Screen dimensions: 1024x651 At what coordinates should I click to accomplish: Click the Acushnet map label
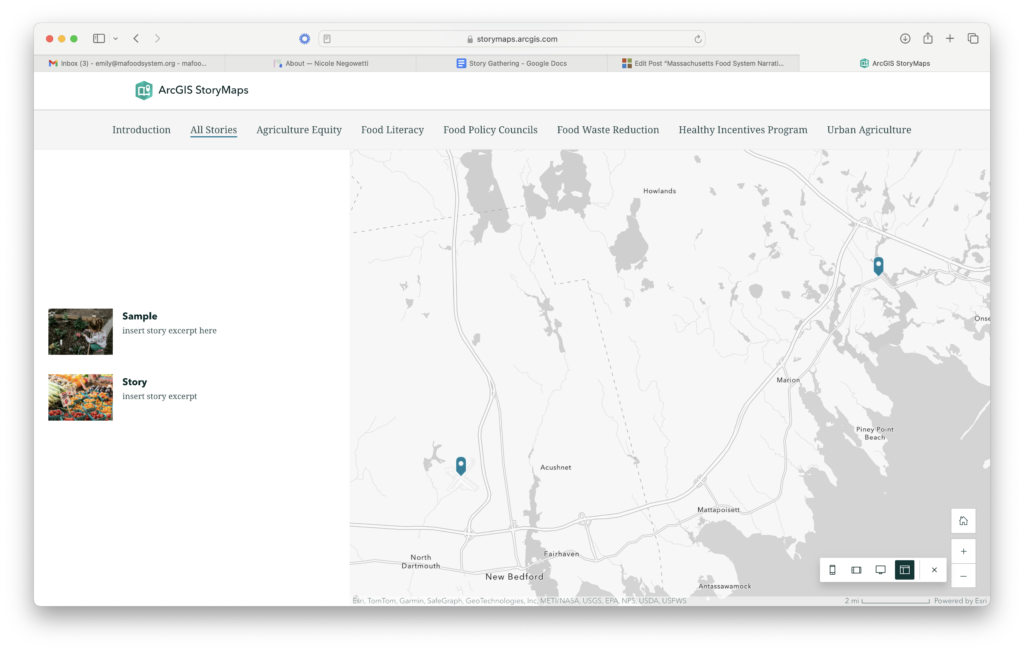556,468
